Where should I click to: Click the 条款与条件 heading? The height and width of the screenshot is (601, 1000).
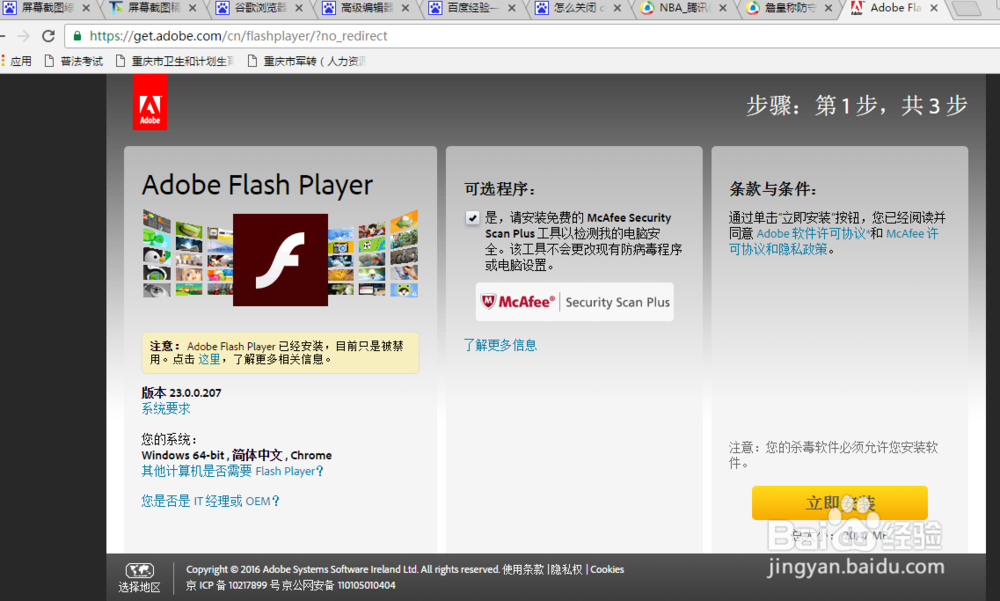click(773, 189)
